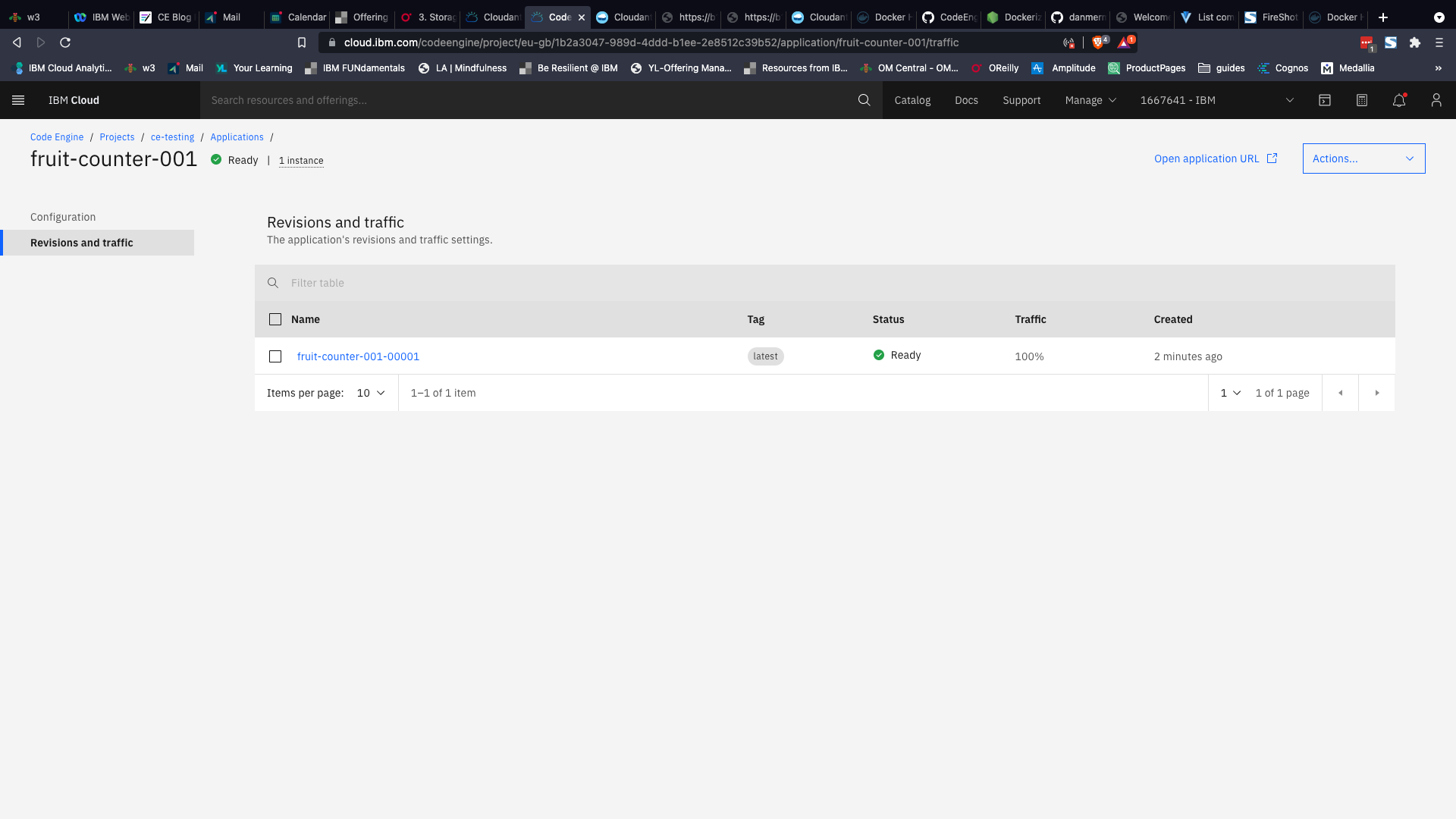The height and width of the screenshot is (819, 1456).
Task: Show more bookmarks with double chevron
Action: point(1439,68)
